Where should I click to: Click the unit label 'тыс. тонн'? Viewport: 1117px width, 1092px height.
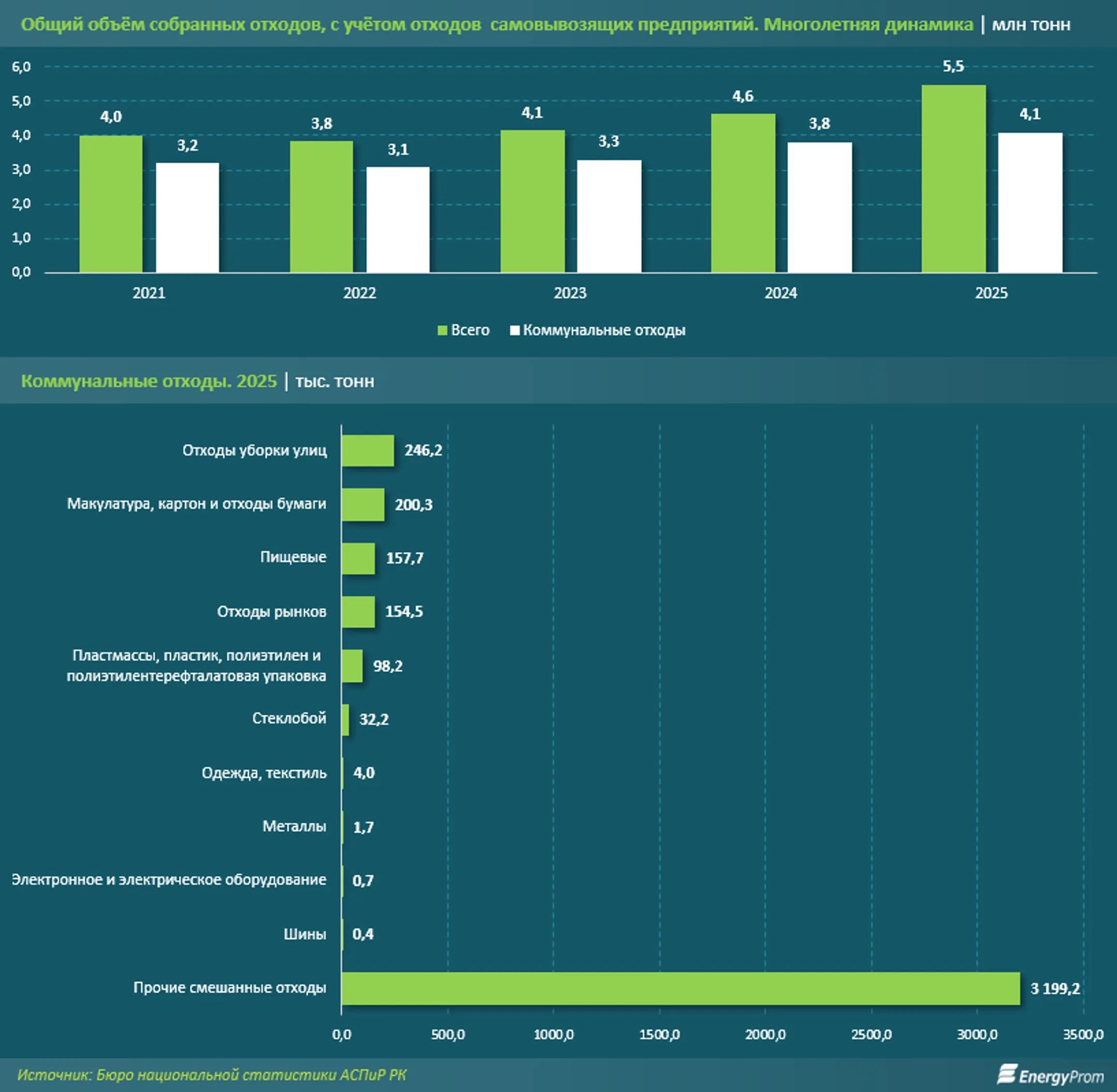(335, 382)
